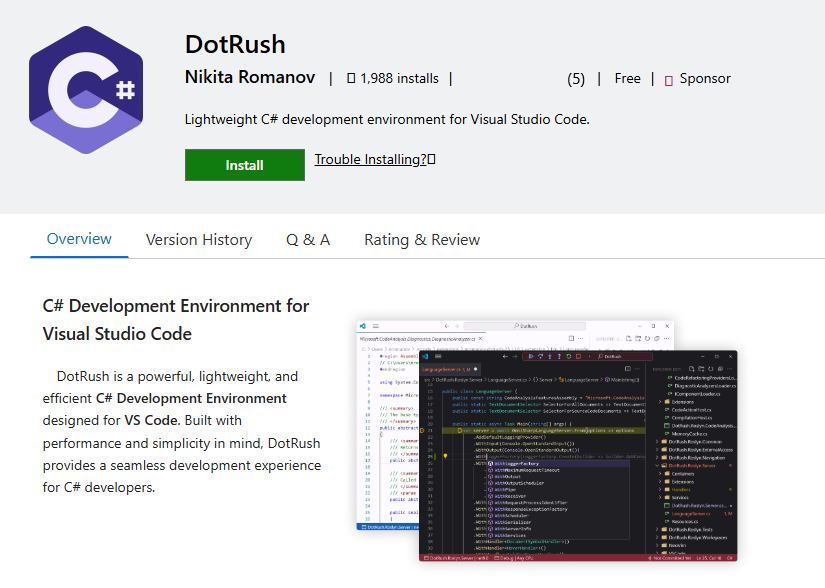Viewport: 825px width, 588px height.
Task: Click the Install button
Action: [x=245, y=165]
